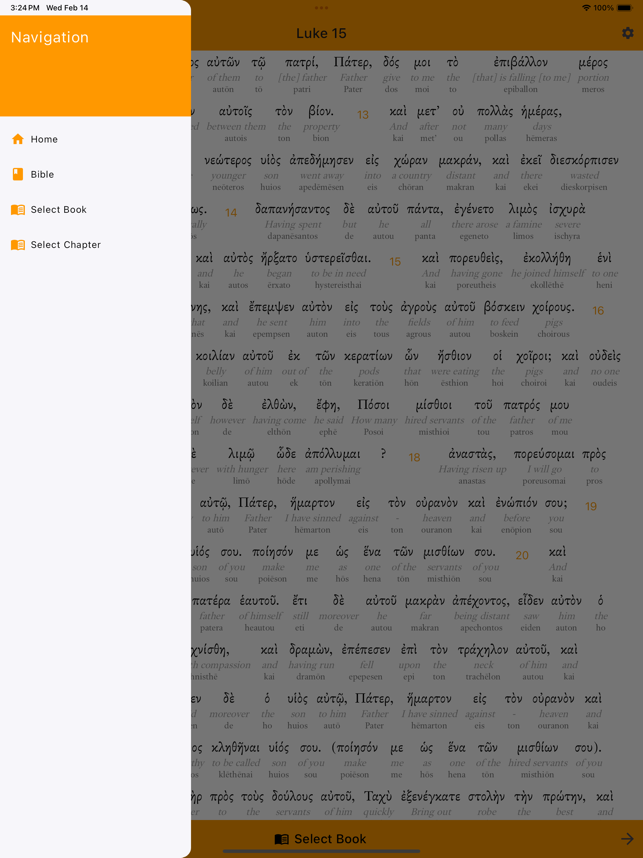Image resolution: width=643 pixels, height=858 pixels.
Task: Click the Home house icon in the drawer
Action: [18, 139]
